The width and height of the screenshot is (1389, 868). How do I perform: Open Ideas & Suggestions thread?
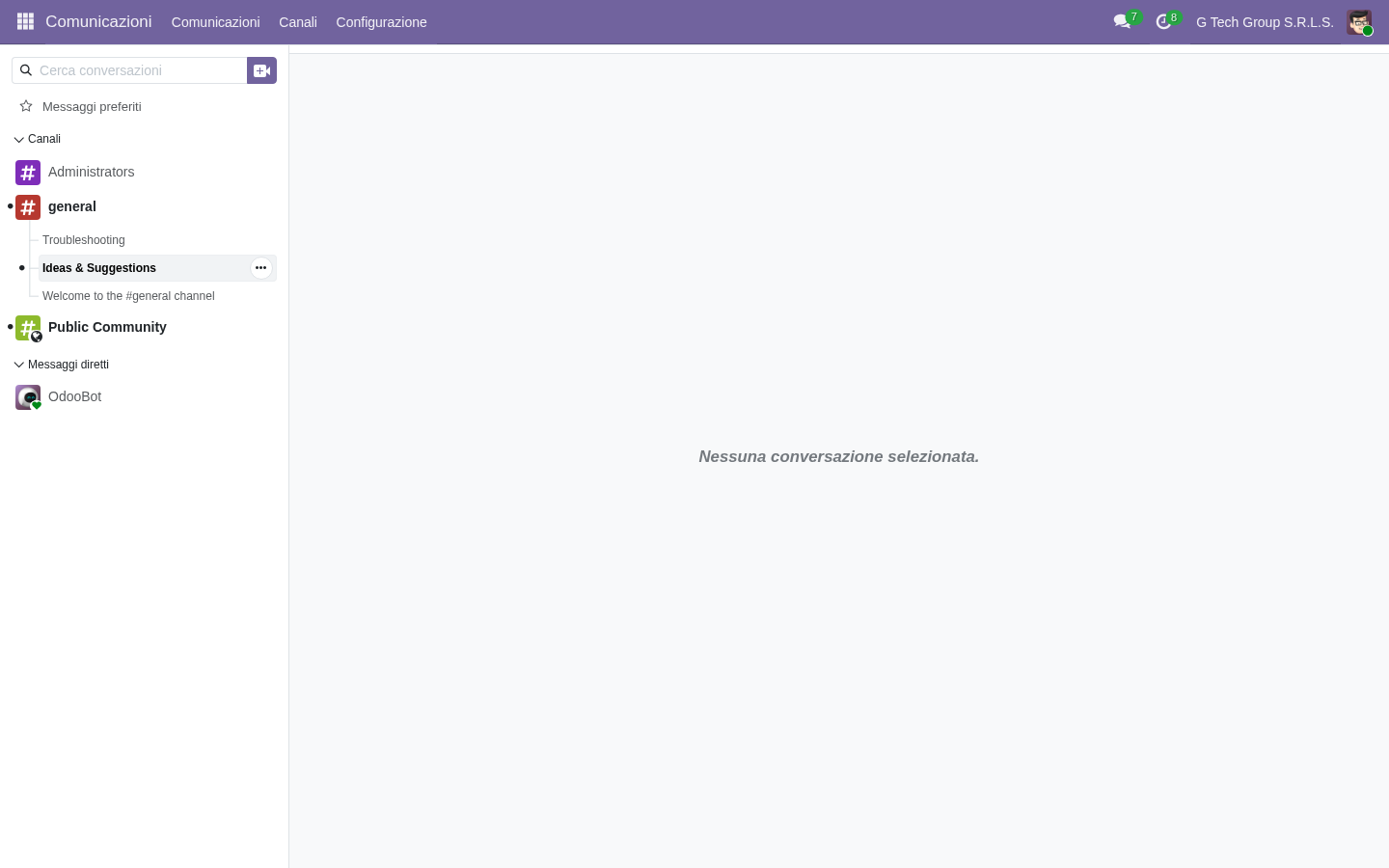[x=99, y=268]
